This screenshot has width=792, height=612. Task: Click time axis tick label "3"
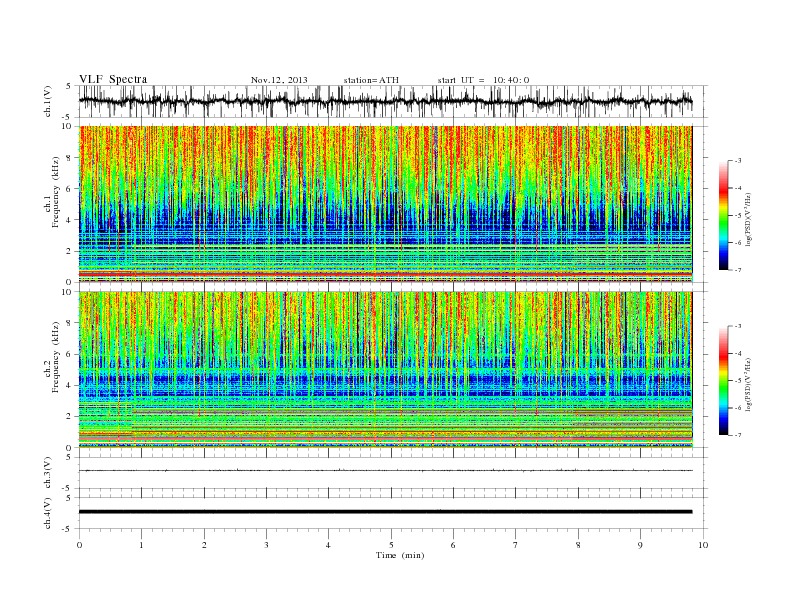266,545
